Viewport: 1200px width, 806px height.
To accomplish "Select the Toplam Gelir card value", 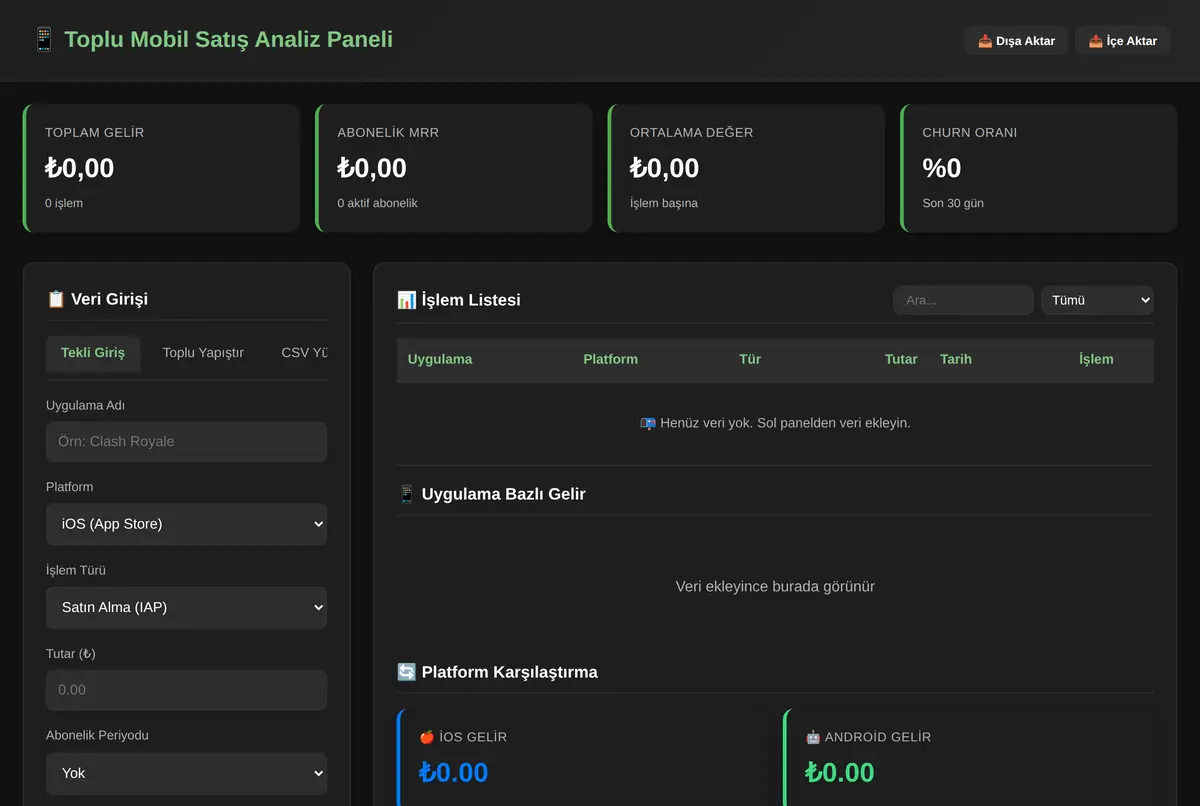I will [80, 168].
